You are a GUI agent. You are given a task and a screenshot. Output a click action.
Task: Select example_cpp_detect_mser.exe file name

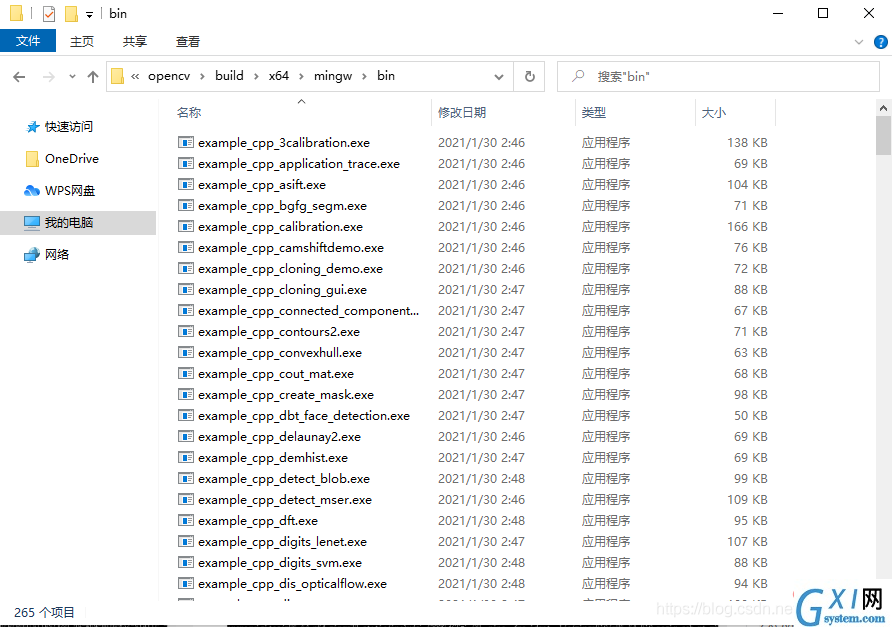pyautogui.click(x=285, y=500)
